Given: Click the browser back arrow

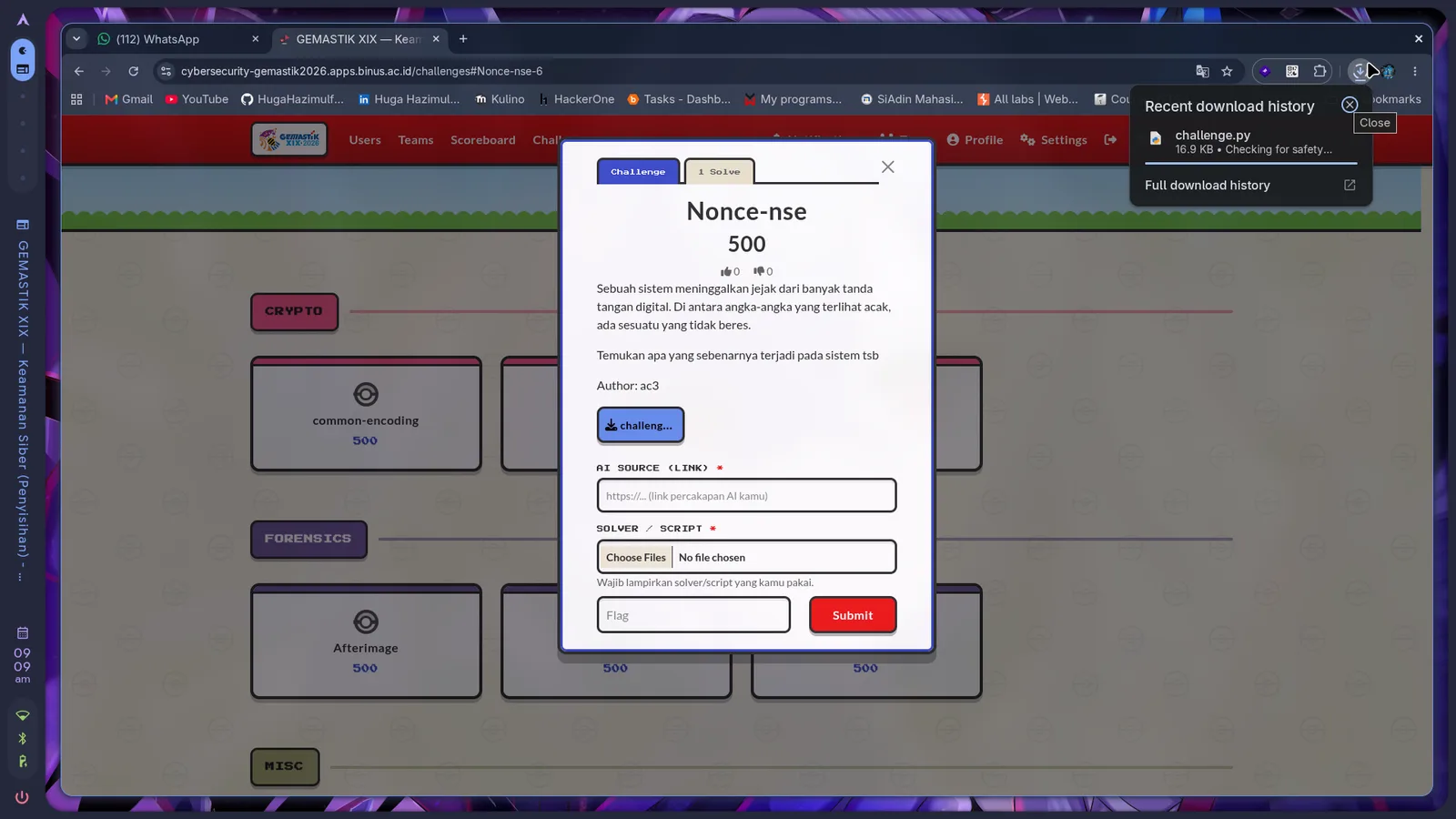Looking at the screenshot, I should (x=79, y=71).
